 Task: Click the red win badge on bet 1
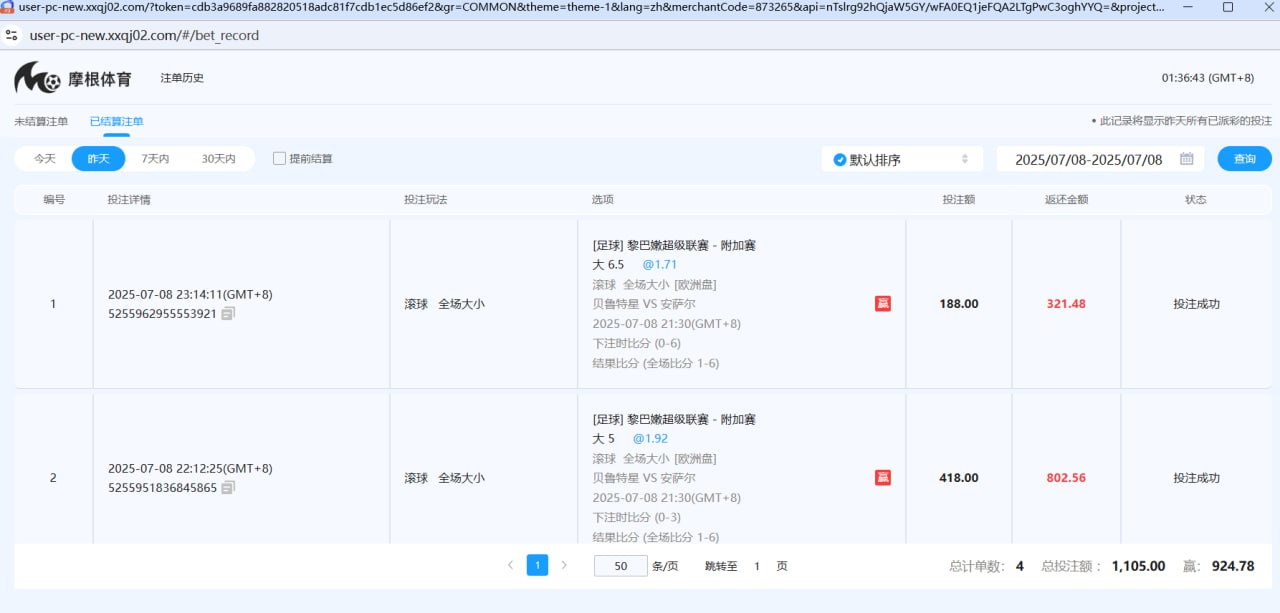pos(883,304)
